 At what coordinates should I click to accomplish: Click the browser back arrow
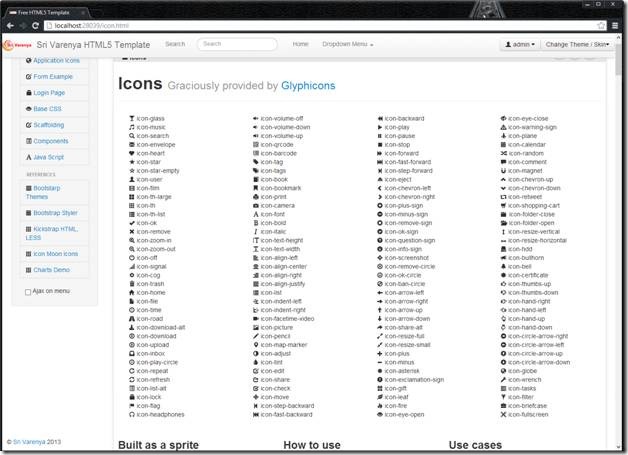click(x=10, y=26)
